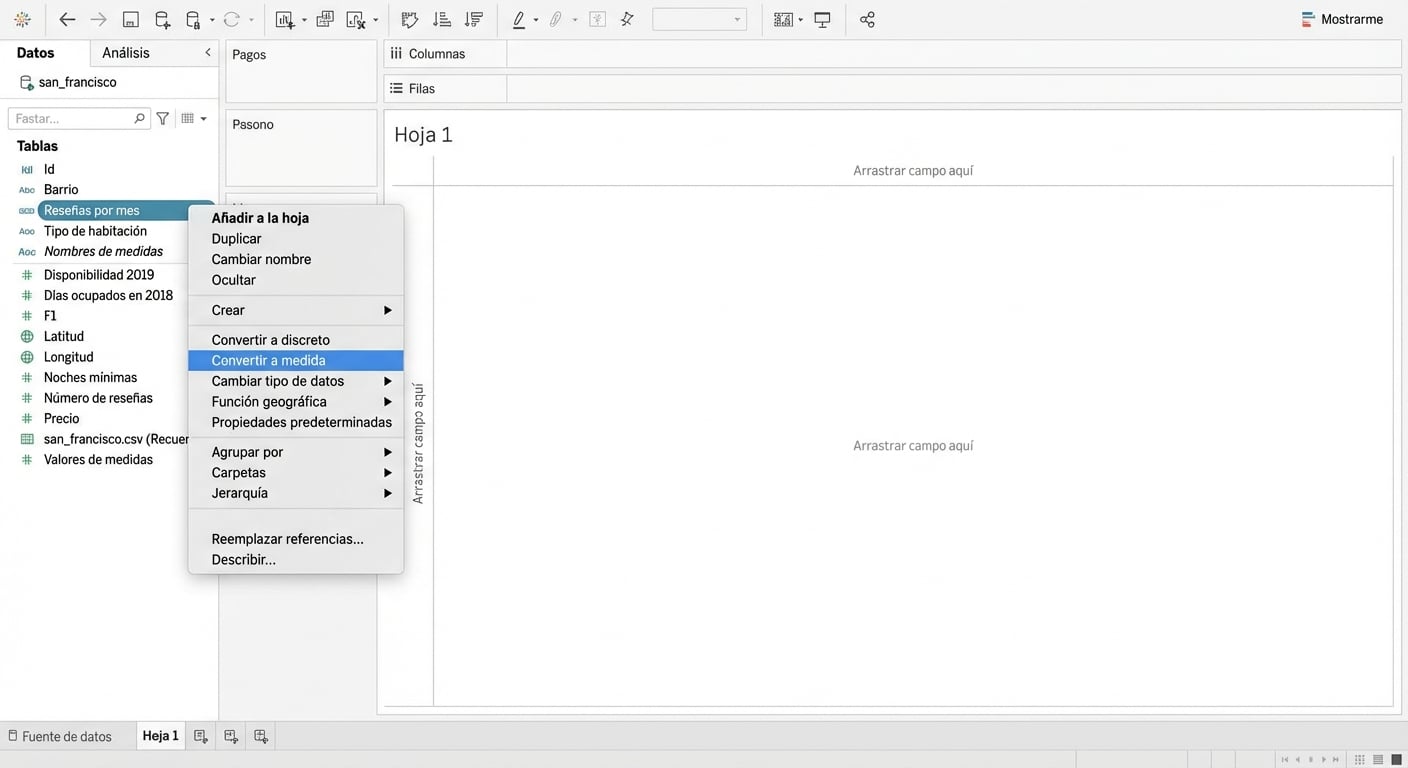
Task: Click the undo back arrow in toolbar
Action: pyautogui.click(x=67, y=20)
